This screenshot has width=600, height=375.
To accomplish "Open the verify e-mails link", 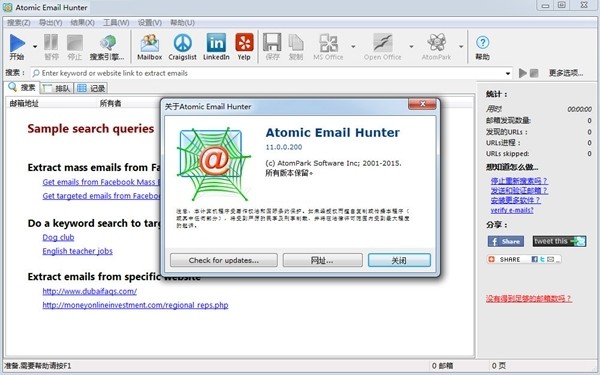I will pyautogui.click(x=512, y=210).
